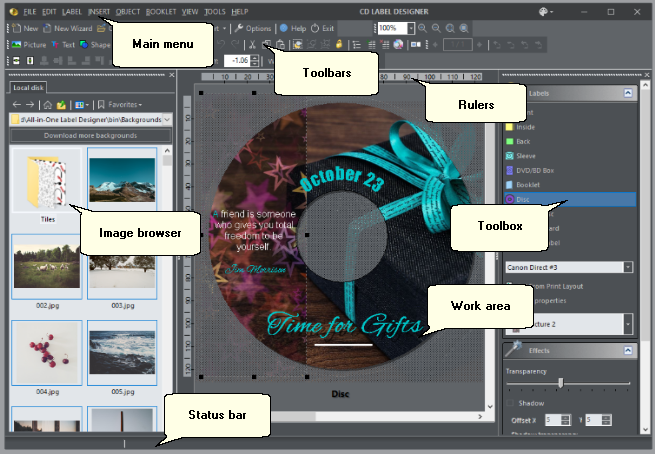
Task: Open the Backgrounds folder path dropdown
Action: [x=166, y=119]
